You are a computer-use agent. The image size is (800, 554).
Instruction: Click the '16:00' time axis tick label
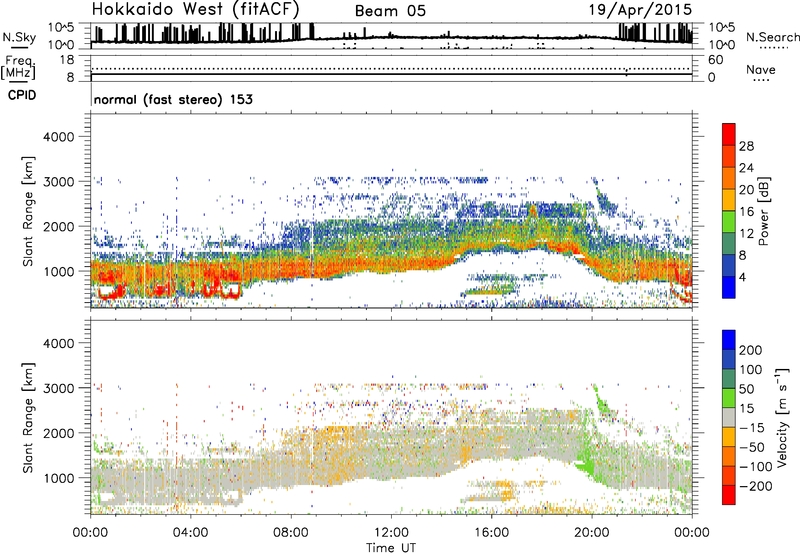[491, 533]
